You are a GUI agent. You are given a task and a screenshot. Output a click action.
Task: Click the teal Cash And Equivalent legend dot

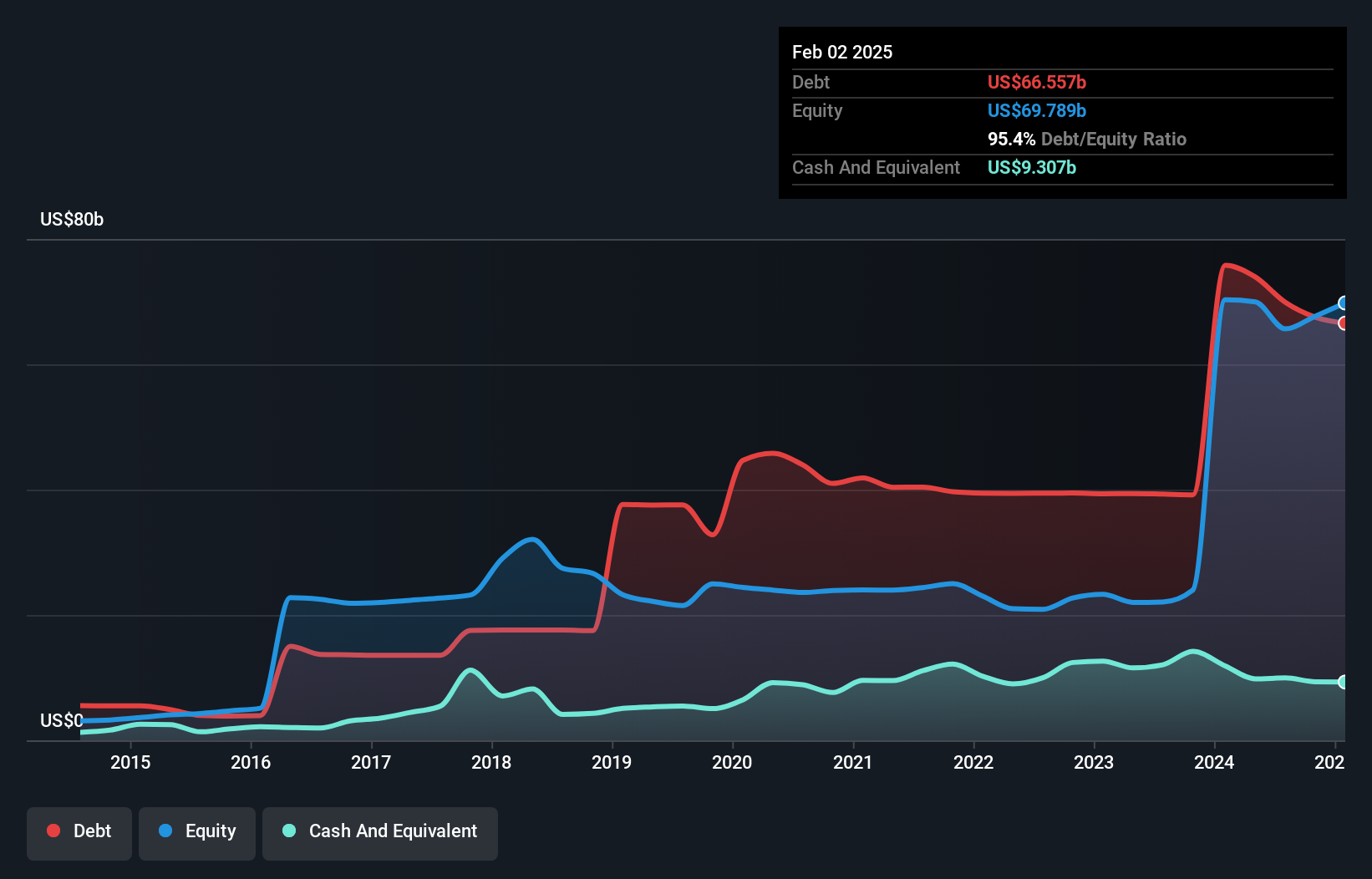(289, 831)
